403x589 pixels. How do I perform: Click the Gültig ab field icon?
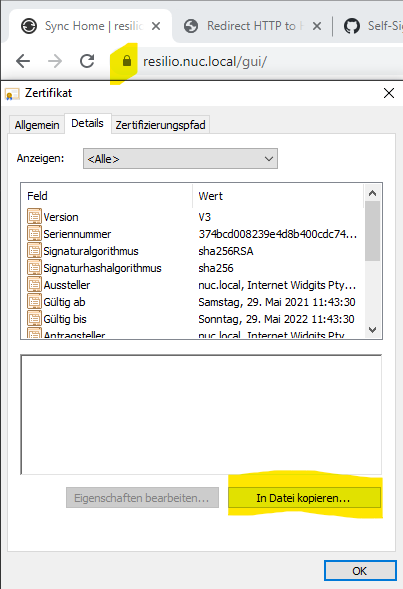click(x=34, y=302)
